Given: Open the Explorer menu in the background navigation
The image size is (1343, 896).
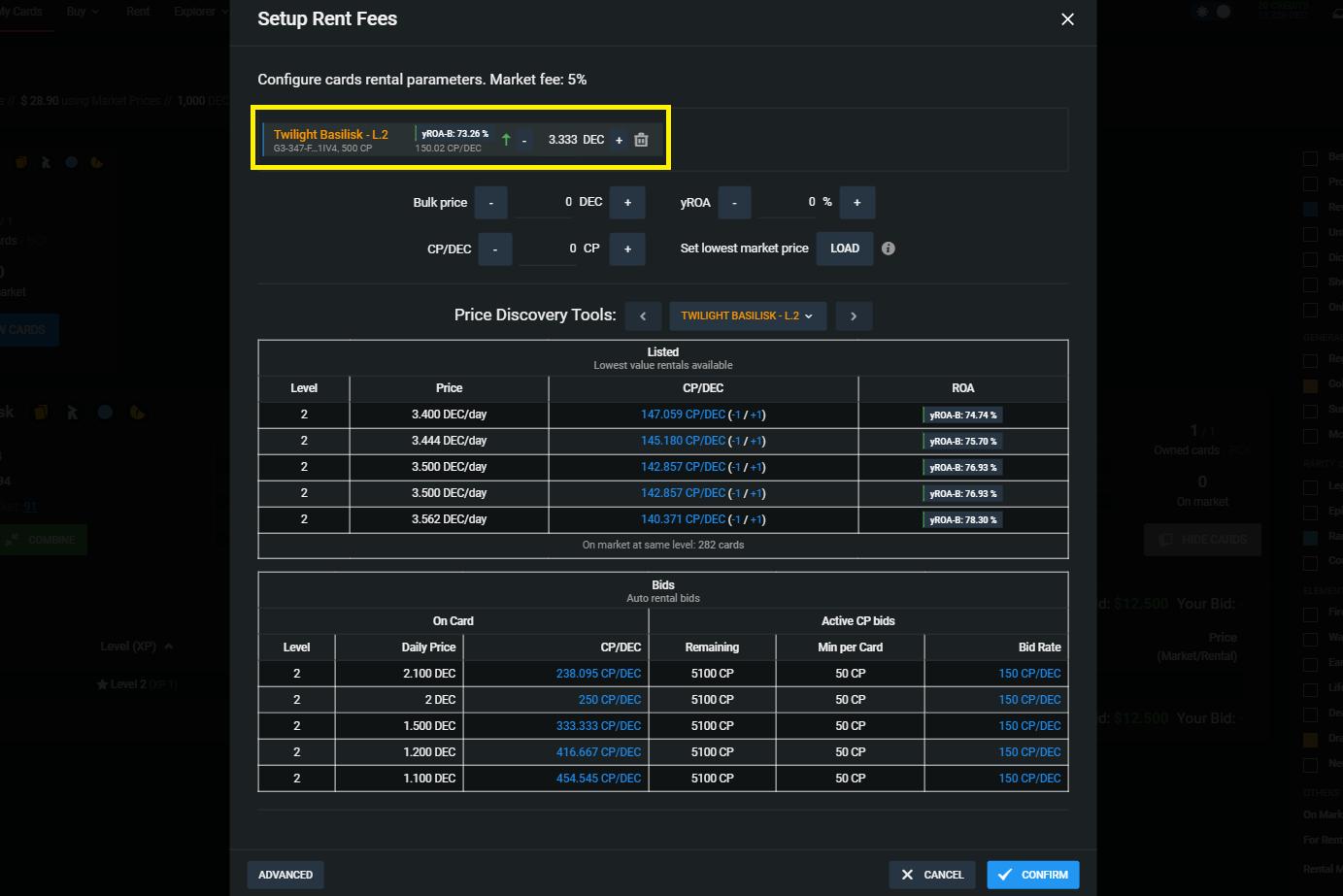Looking at the screenshot, I should [x=201, y=12].
